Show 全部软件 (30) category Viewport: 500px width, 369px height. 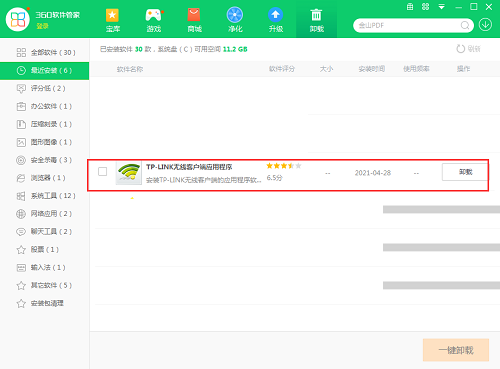pyautogui.click(x=45, y=52)
